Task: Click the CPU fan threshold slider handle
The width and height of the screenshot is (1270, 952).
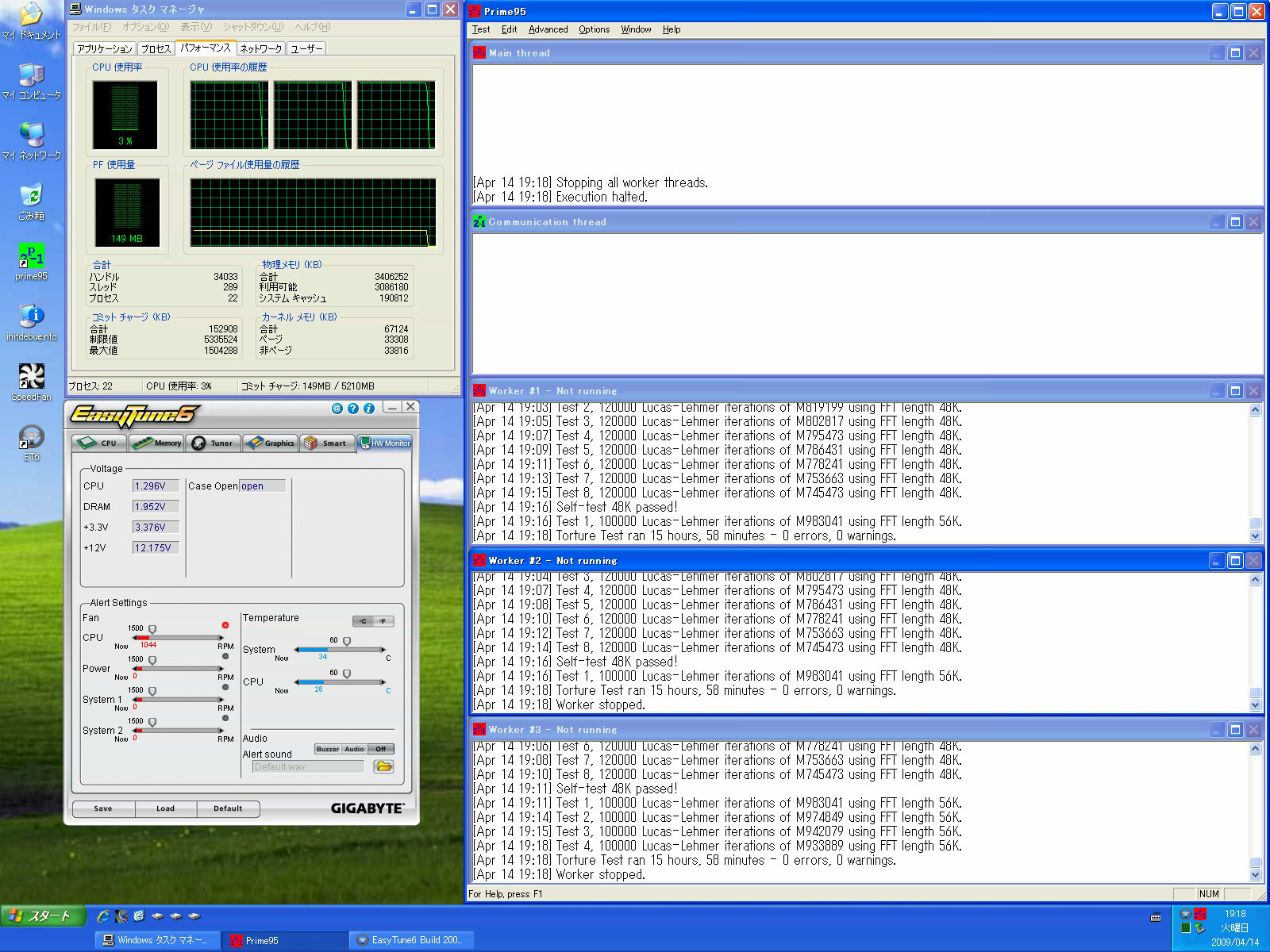Action: tap(152, 629)
